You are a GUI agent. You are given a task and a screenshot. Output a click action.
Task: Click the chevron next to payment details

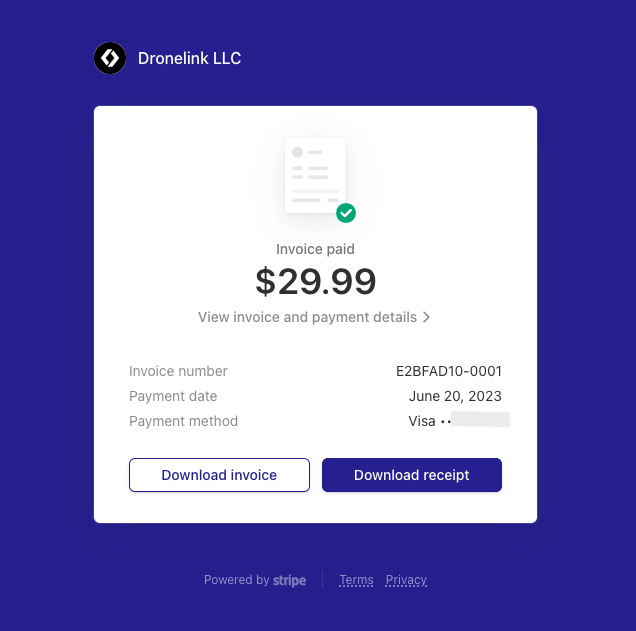(426, 317)
